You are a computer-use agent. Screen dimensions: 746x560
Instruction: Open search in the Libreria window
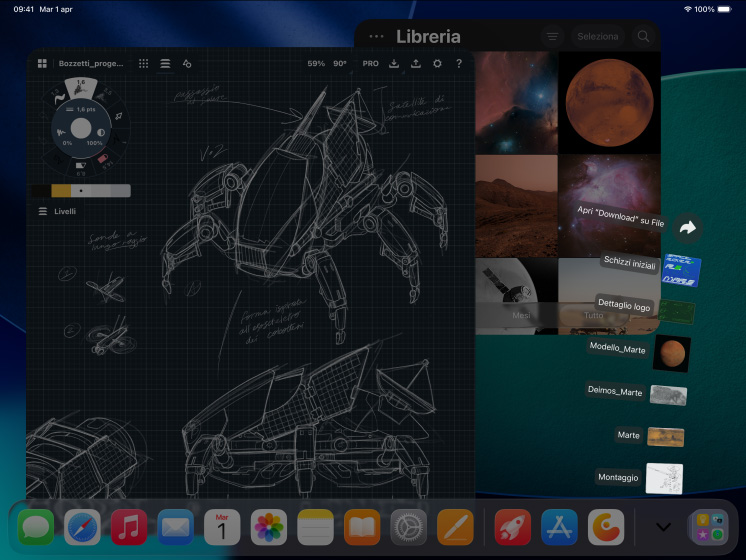coord(643,36)
